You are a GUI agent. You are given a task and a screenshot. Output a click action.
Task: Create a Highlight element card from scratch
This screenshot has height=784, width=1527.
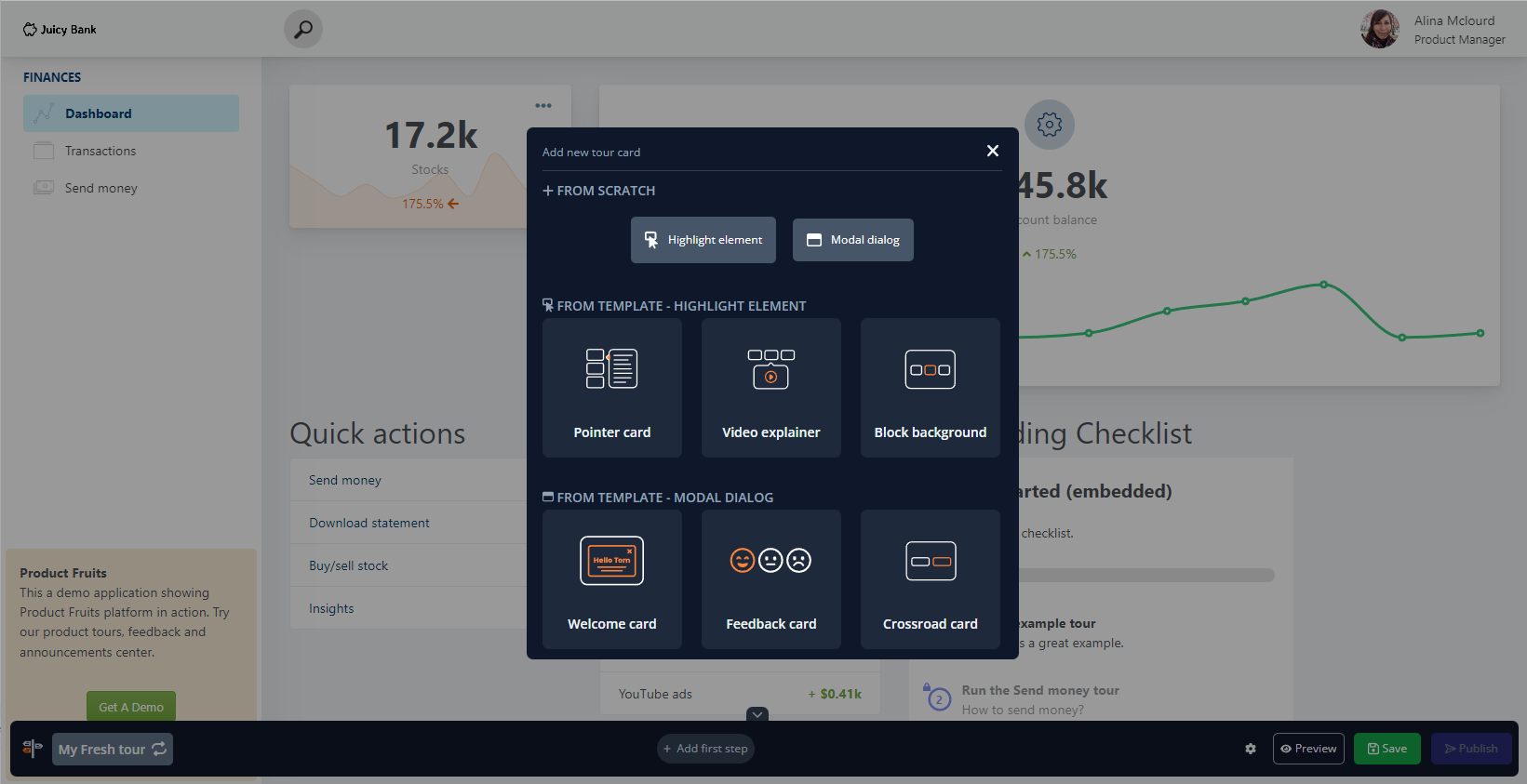click(703, 240)
